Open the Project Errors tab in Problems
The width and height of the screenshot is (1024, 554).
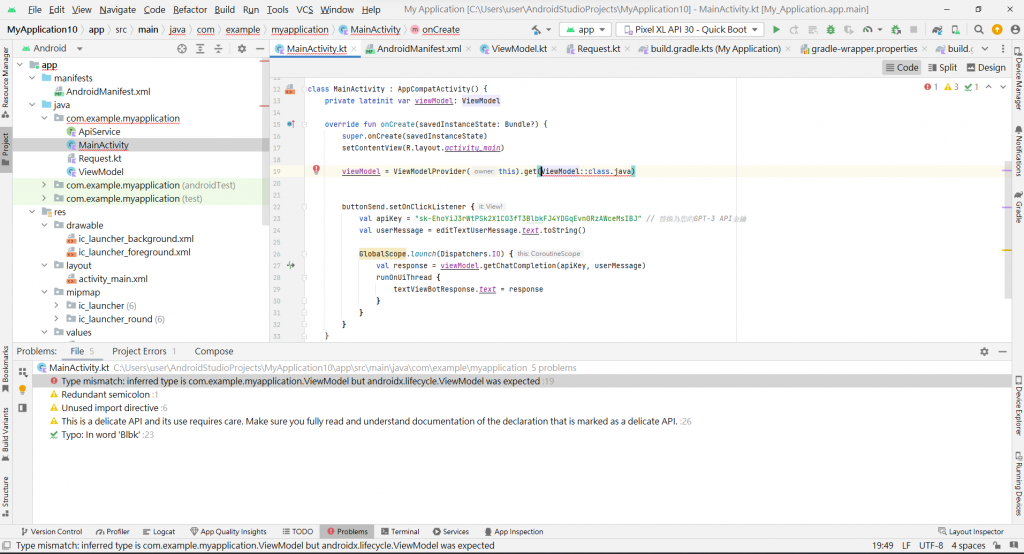point(144,351)
